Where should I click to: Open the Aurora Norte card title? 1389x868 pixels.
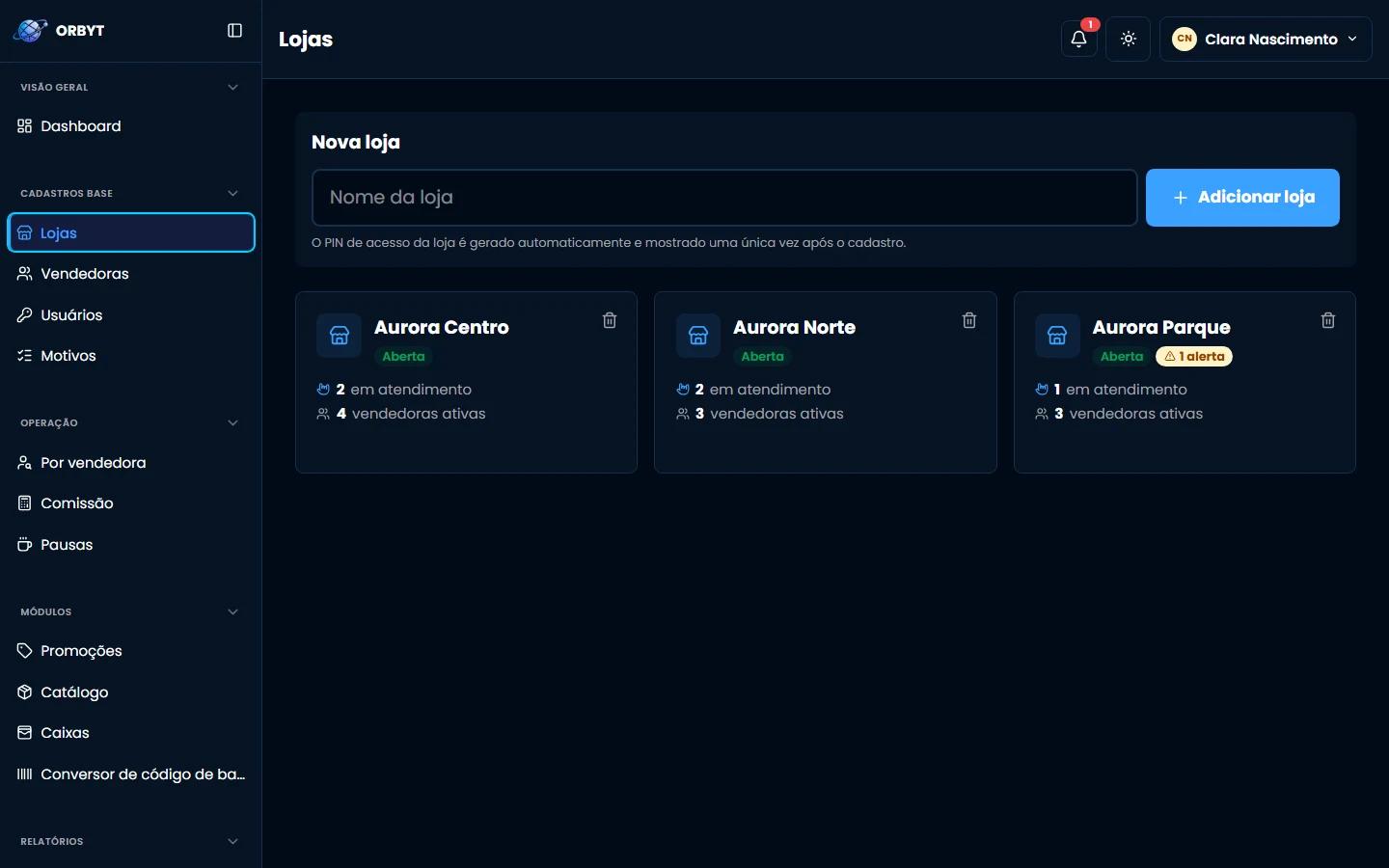795,328
